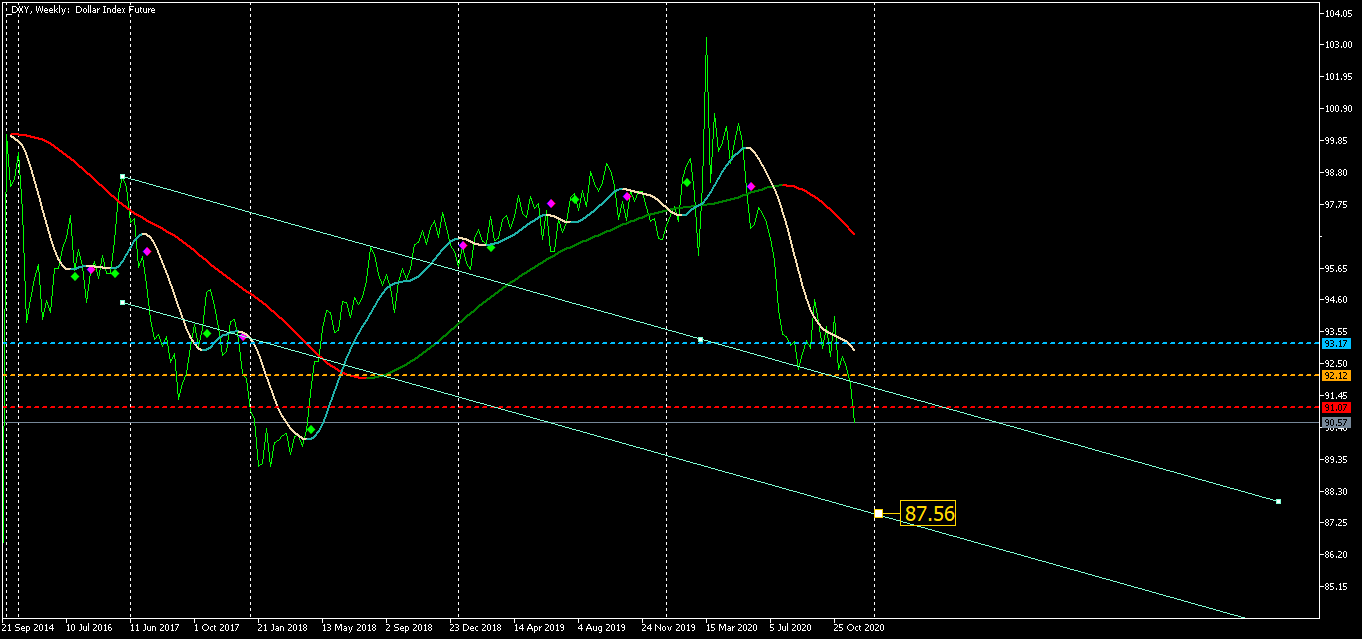Click the red 91.07 price tag
1362x639 pixels.
pyautogui.click(x=1336, y=407)
